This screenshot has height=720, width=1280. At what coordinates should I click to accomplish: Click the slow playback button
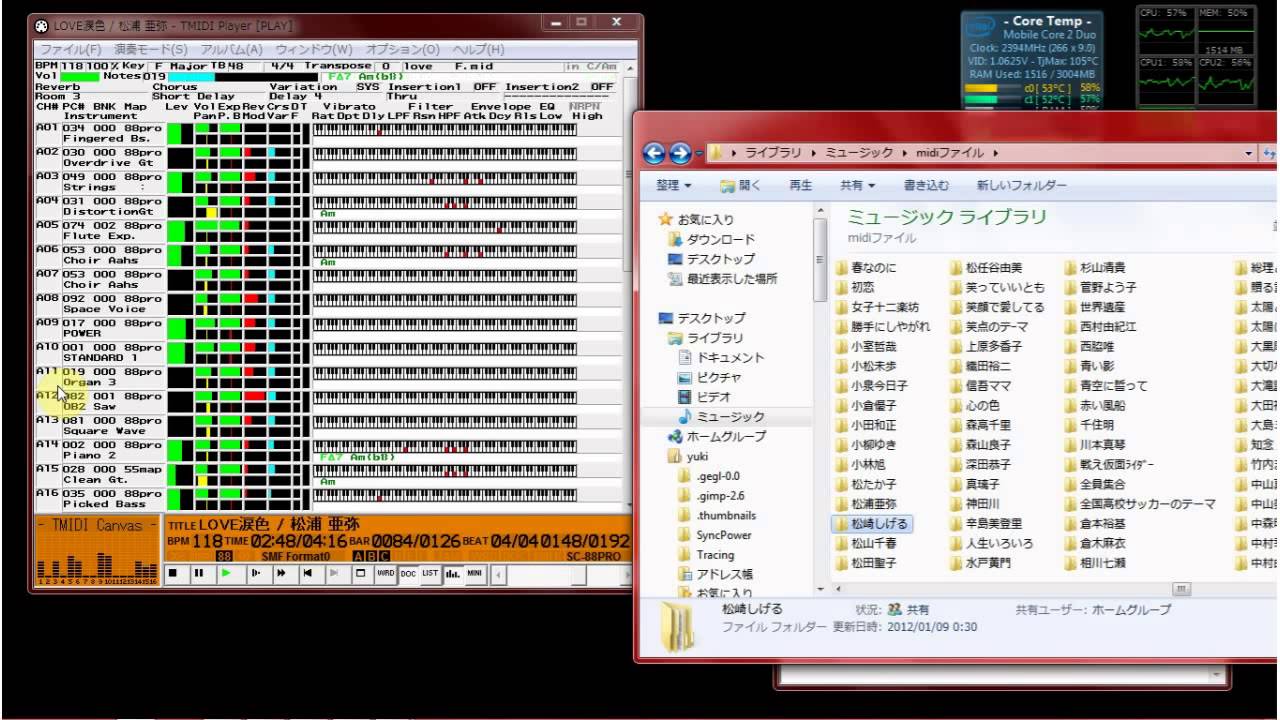[x=256, y=573]
